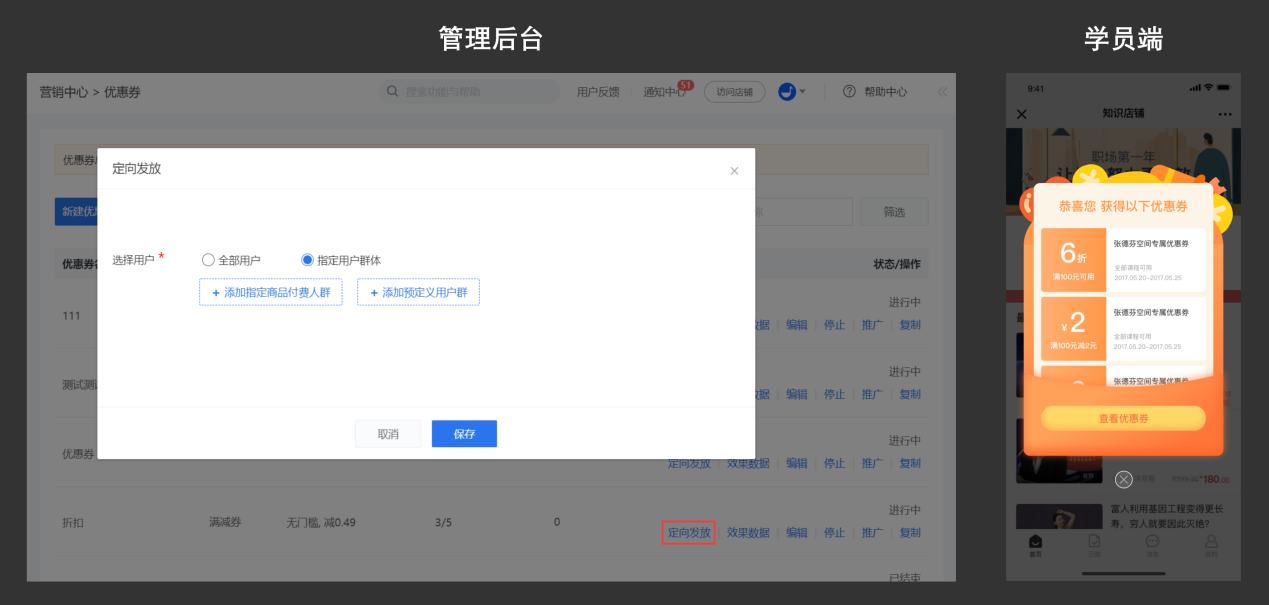The width and height of the screenshot is (1269, 605).
Task: Collapse panel with double chevron icon
Action: (x=942, y=92)
